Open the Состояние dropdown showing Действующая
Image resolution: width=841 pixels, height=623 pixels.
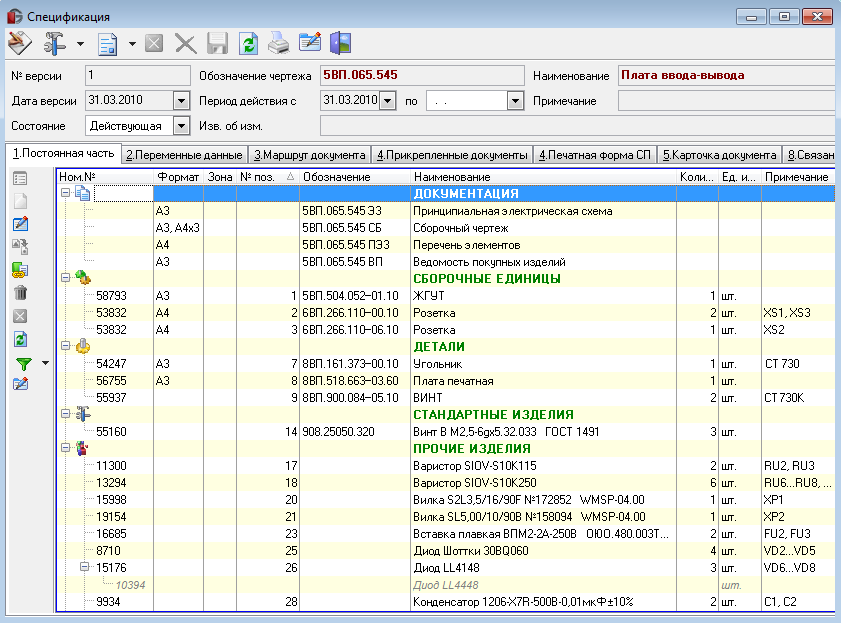[x=181, y=126]
